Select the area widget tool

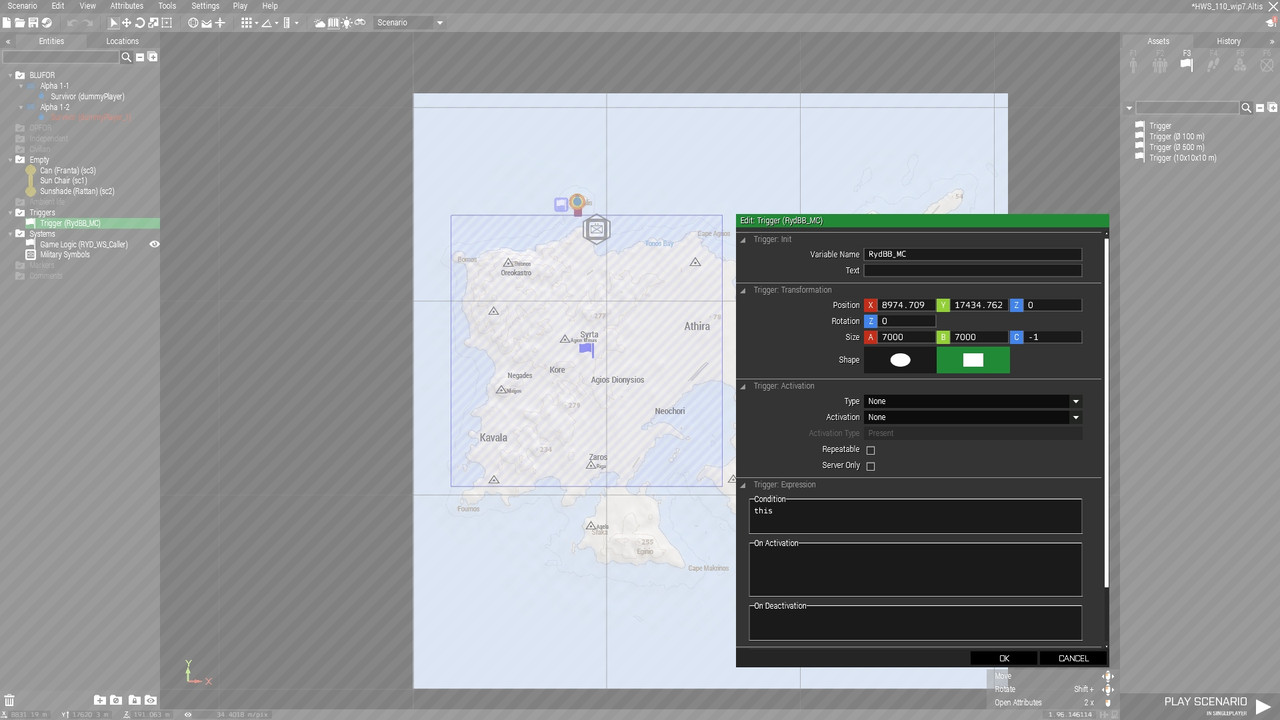pos(167,23)
